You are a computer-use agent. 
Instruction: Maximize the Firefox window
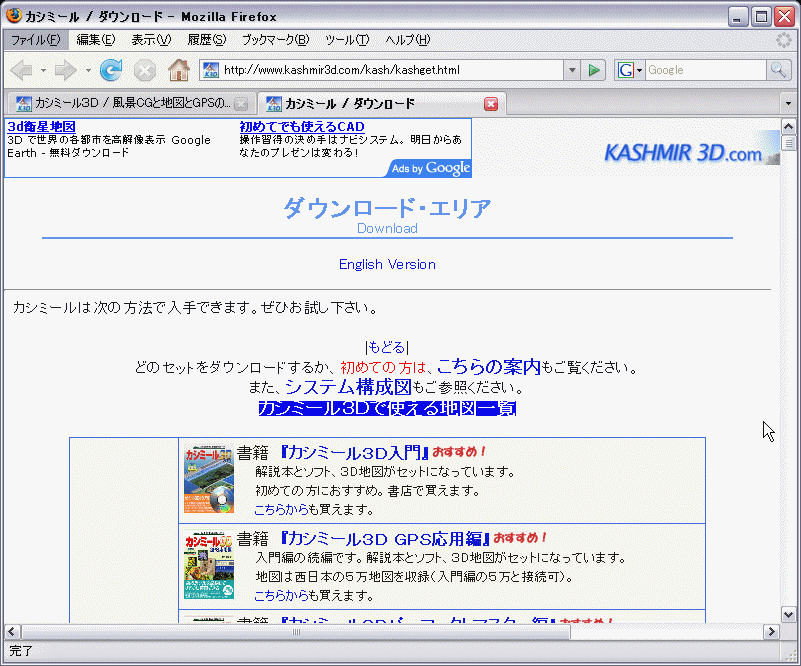coord(761,17)
